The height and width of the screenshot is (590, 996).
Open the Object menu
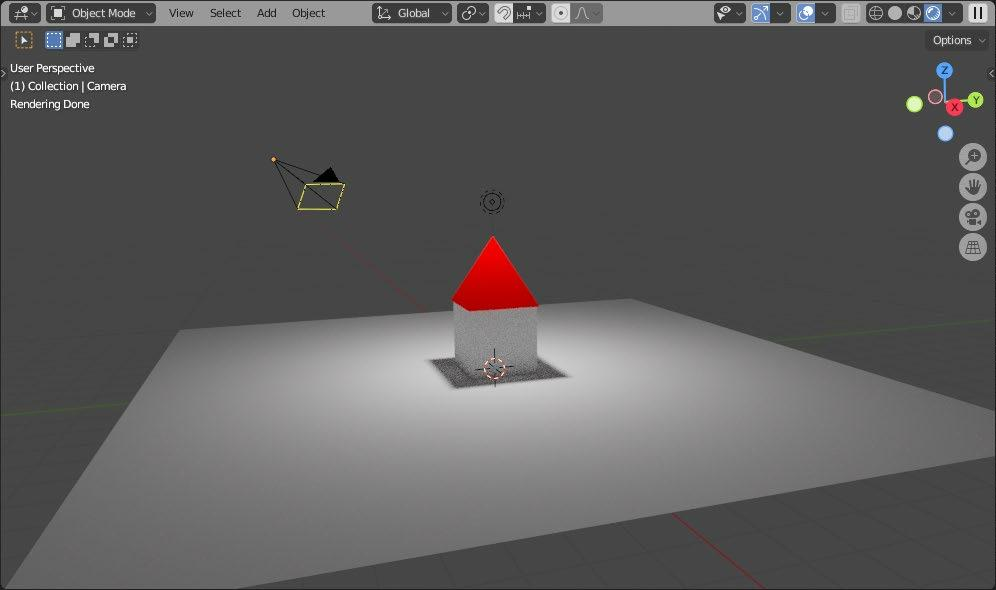309,13
